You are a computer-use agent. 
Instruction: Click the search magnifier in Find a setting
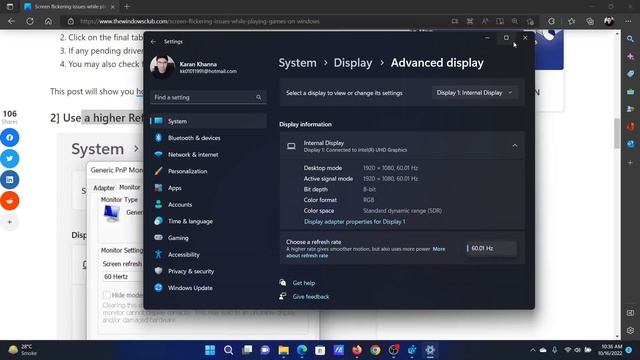[258, 97]
